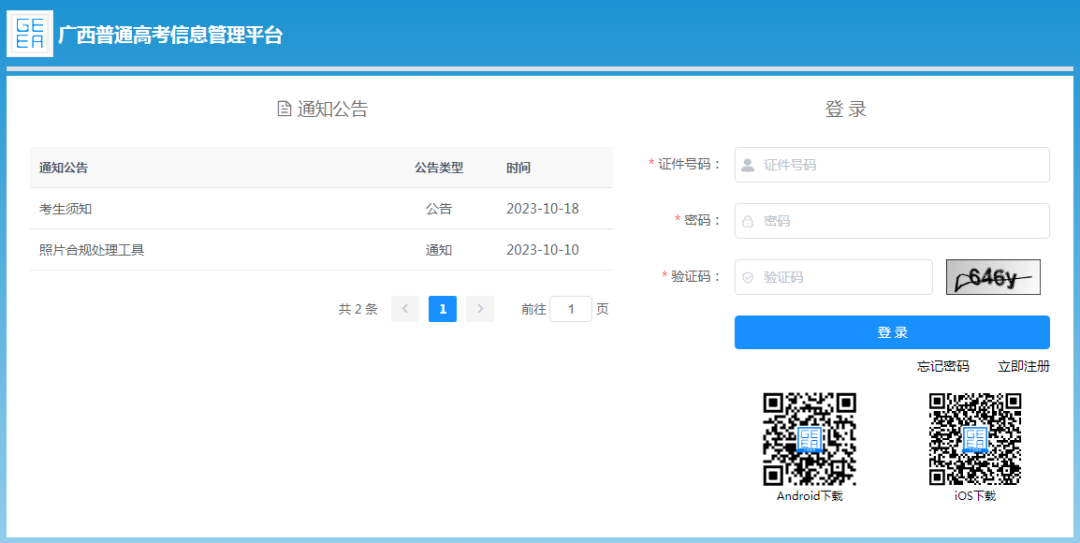The image size is (1080, 543).
Task: Go to previous page with left chevron
Action: click(405, 309)
